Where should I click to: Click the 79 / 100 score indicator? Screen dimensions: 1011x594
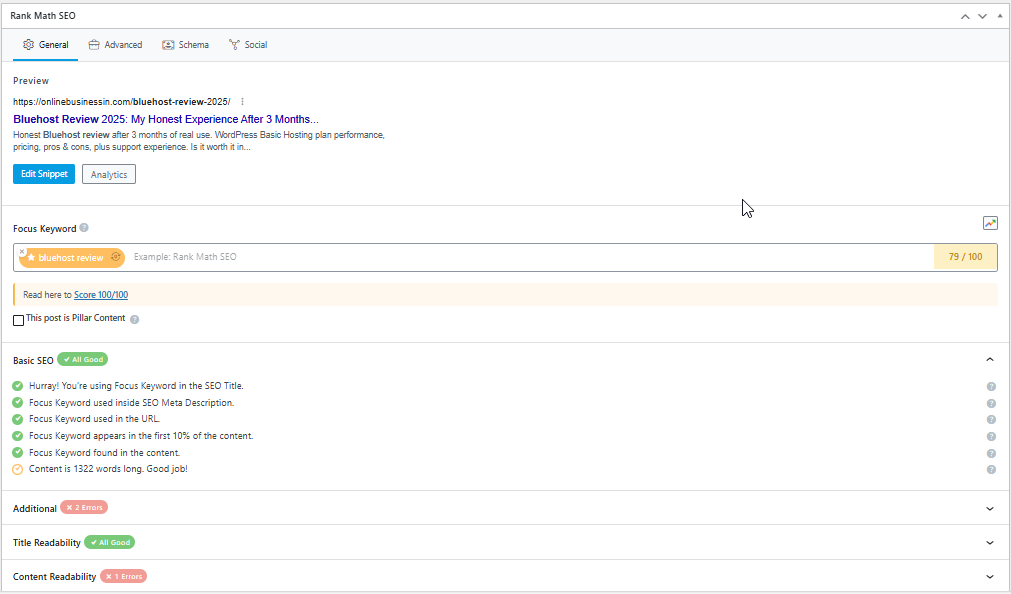(965, 257)
